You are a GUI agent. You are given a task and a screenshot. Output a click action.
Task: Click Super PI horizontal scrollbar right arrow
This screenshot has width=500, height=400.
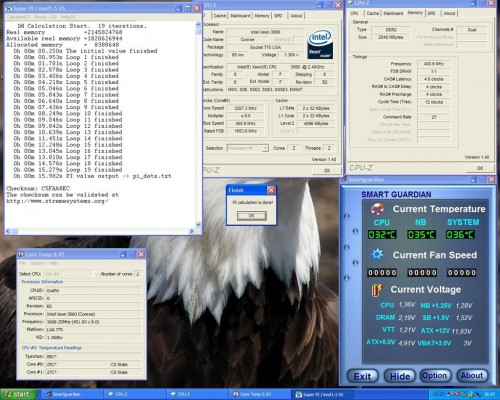pos(192,231)
